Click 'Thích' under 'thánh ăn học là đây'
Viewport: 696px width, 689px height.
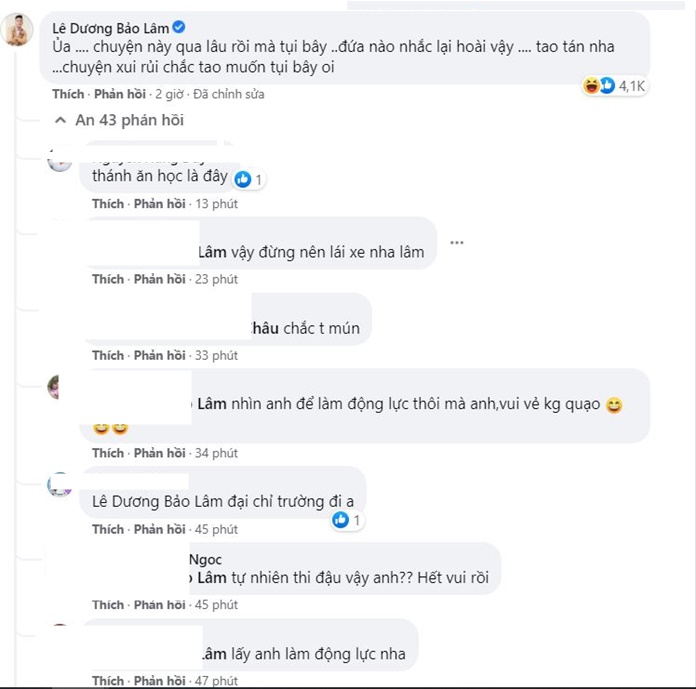(x=107, y=204)
